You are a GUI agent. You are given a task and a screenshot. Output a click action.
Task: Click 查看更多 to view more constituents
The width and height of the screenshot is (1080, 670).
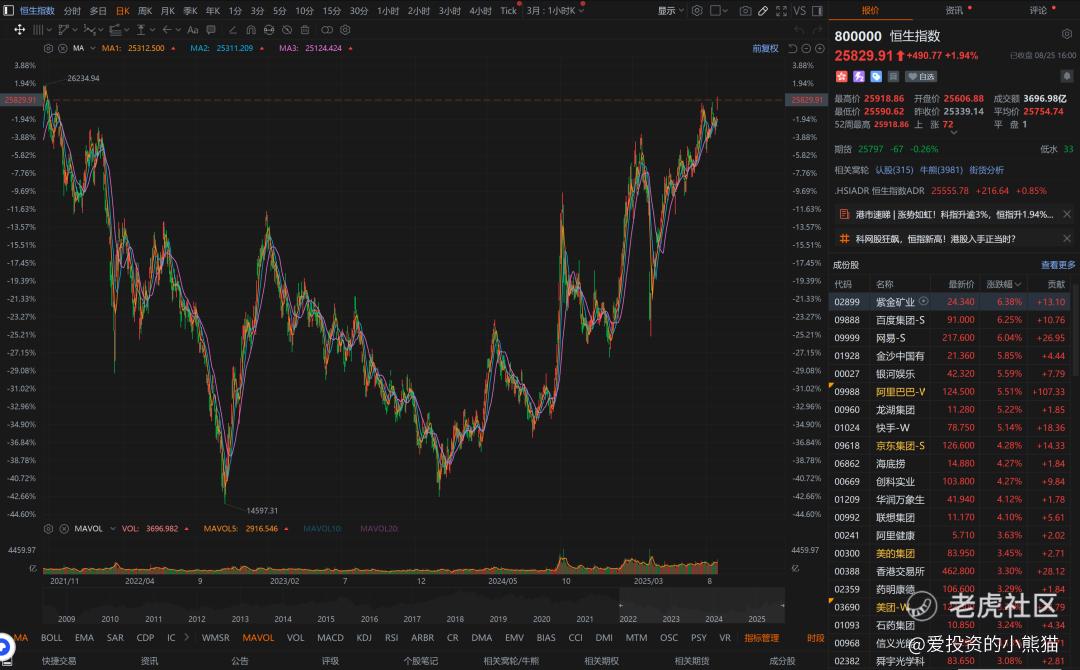[1058, 264]
